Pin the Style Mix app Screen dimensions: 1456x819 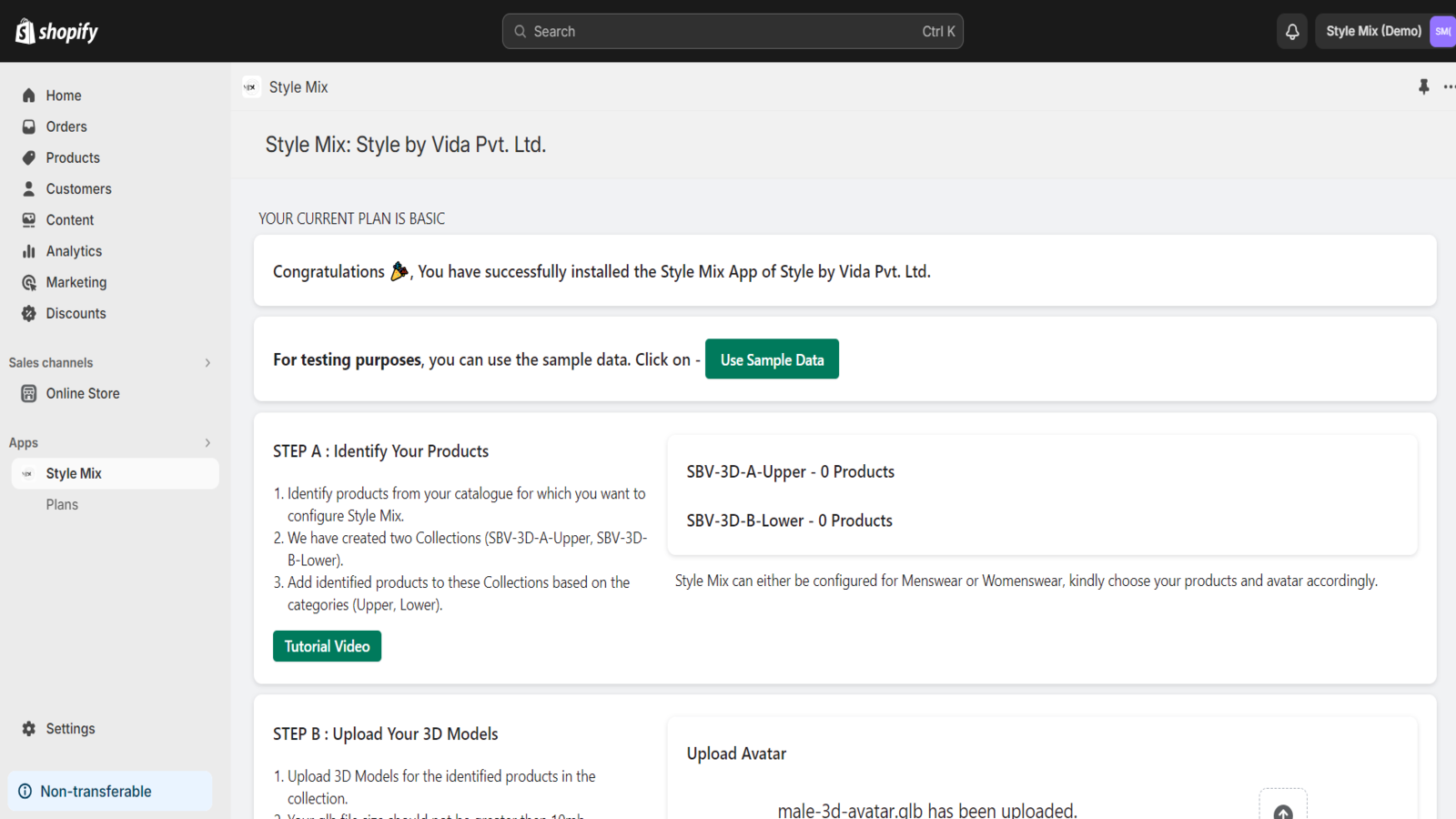click(x=1424, y=86)
